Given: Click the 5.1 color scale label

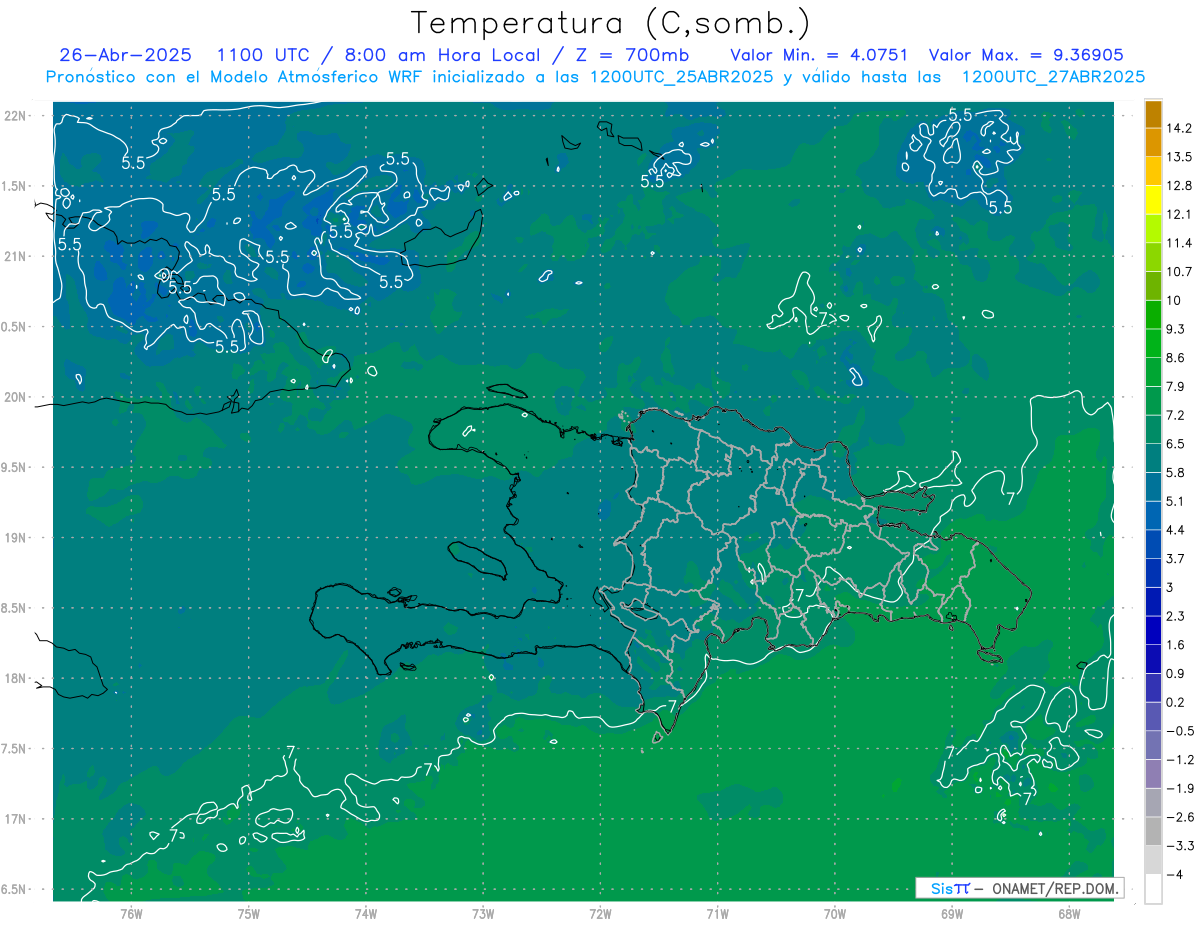Looking at the screenshot, I should pyautogui.click(x=1176, y=501).
